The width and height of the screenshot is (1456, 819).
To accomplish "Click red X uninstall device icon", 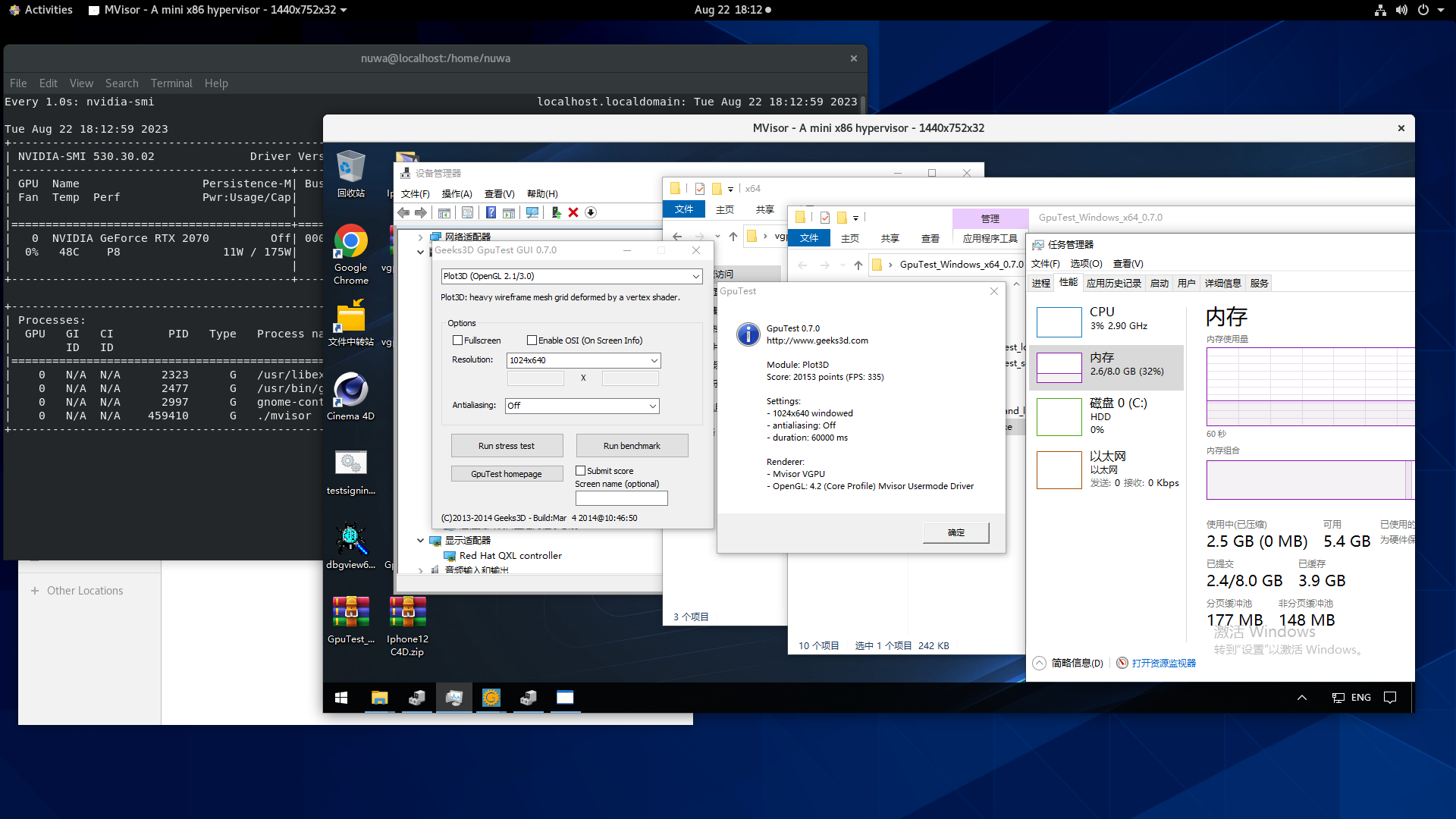I will [x=573, y=213].
